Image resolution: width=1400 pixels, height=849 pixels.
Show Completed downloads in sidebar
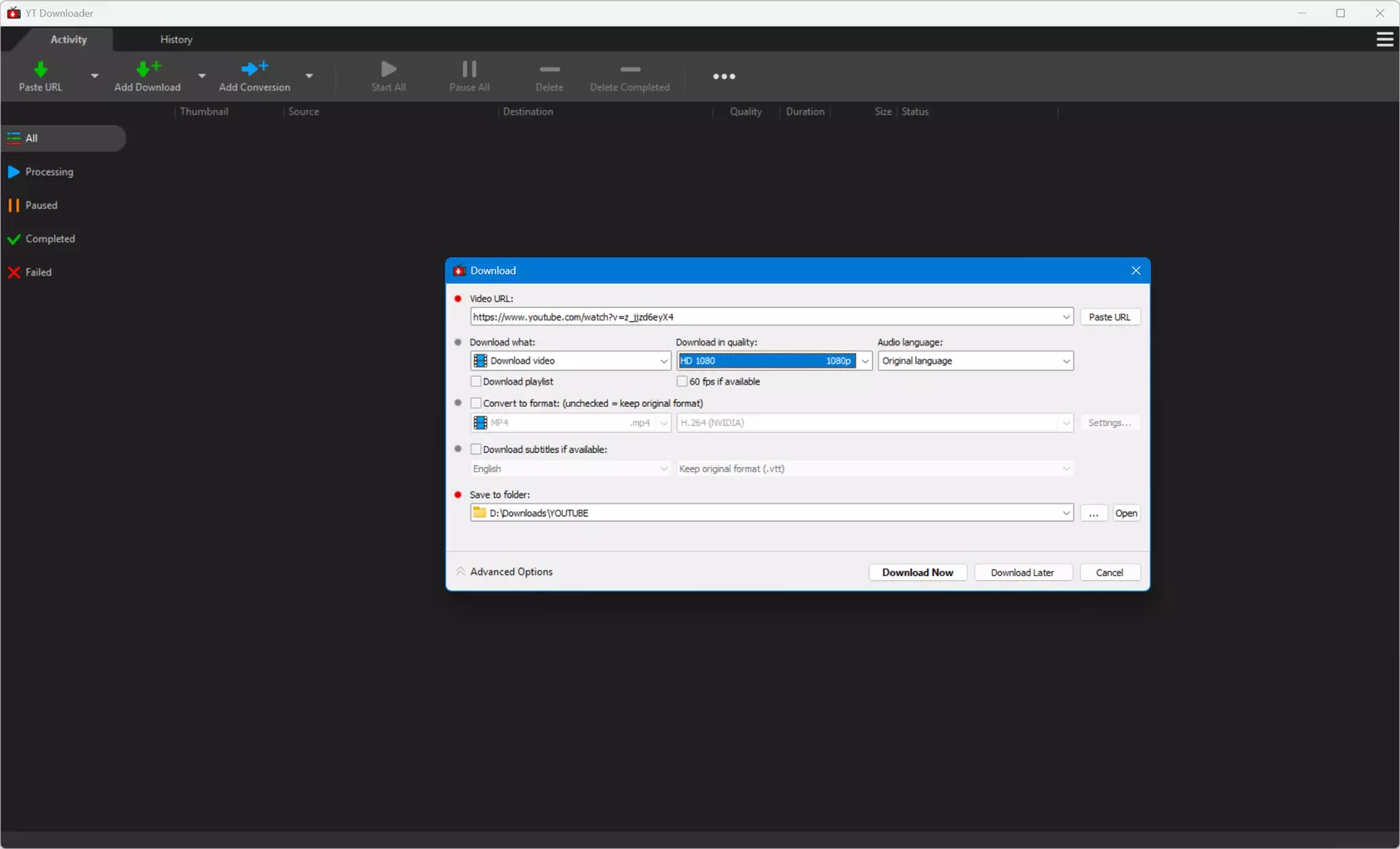pyautogui.click(x=50, y=239)
